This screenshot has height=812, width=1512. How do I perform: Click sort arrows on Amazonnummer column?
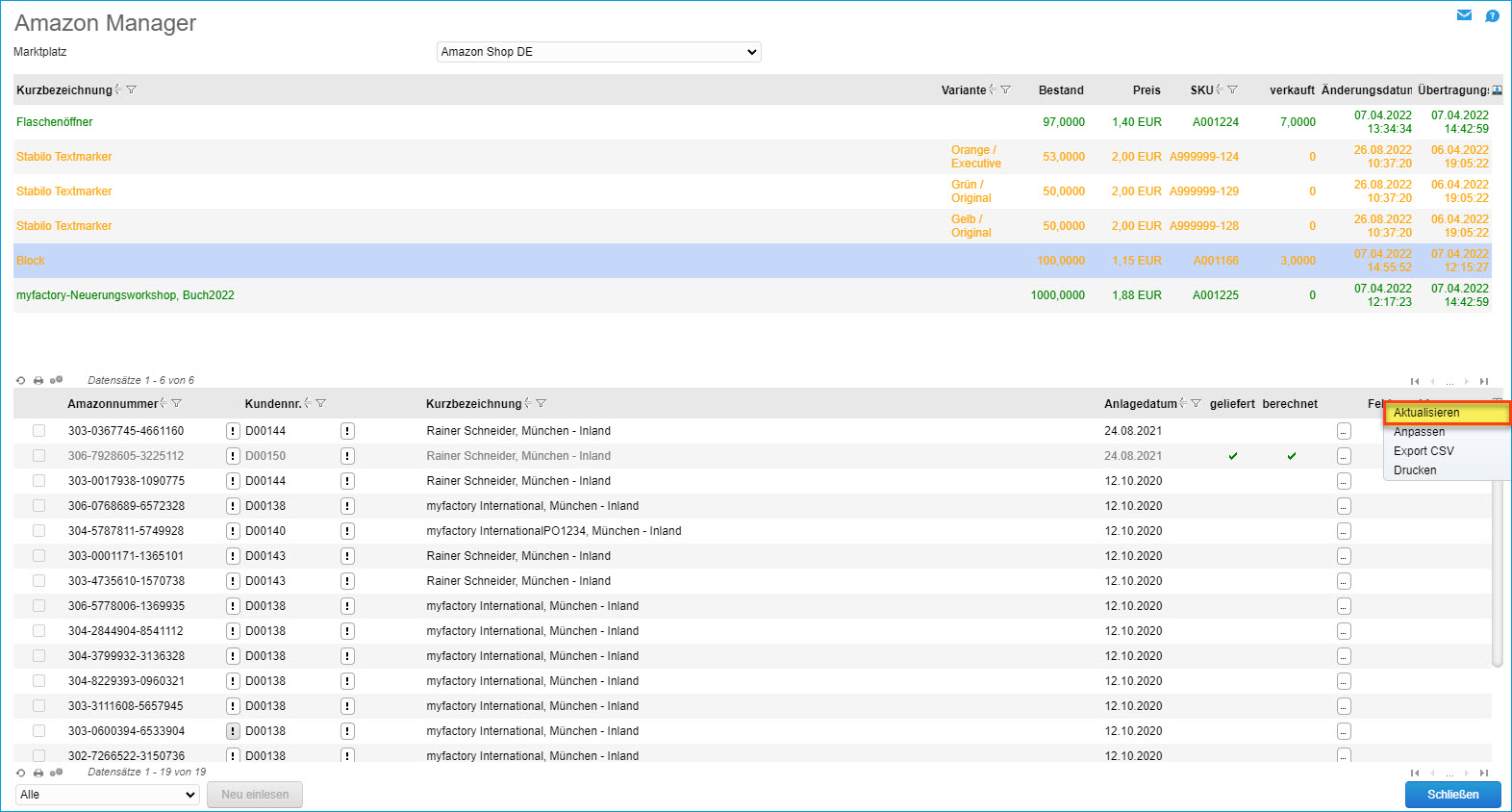tap(164, 404)
